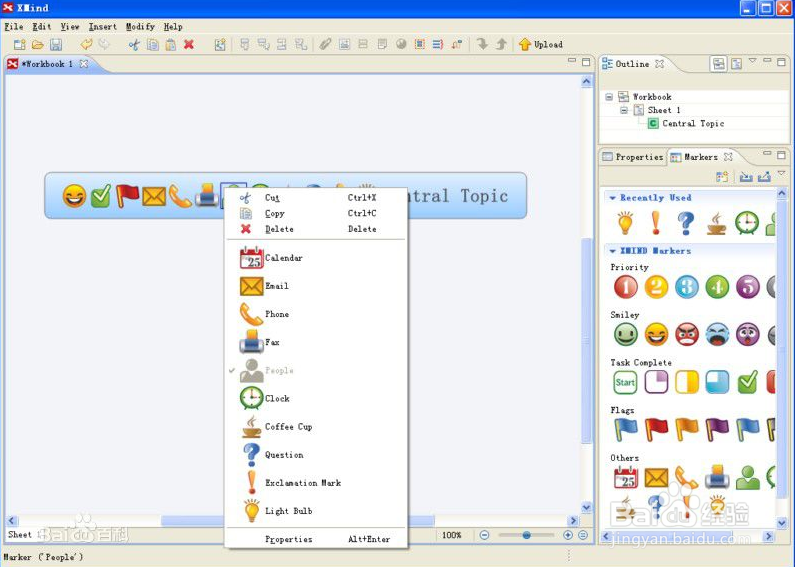795x567 pixels.
Task: Click the Open folder toolbar icon
Action: (x=38, y=45)
